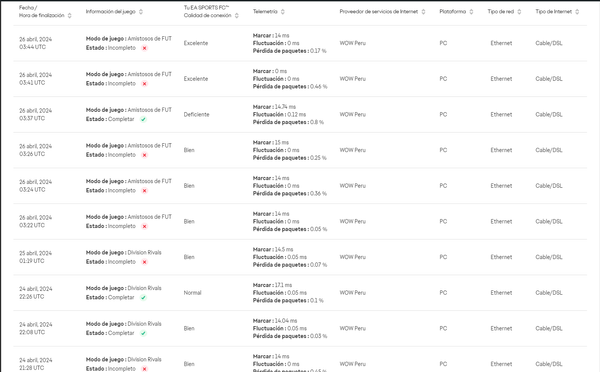
Task: Click red X on 03:22 UTC match
Action: (144, 227)
